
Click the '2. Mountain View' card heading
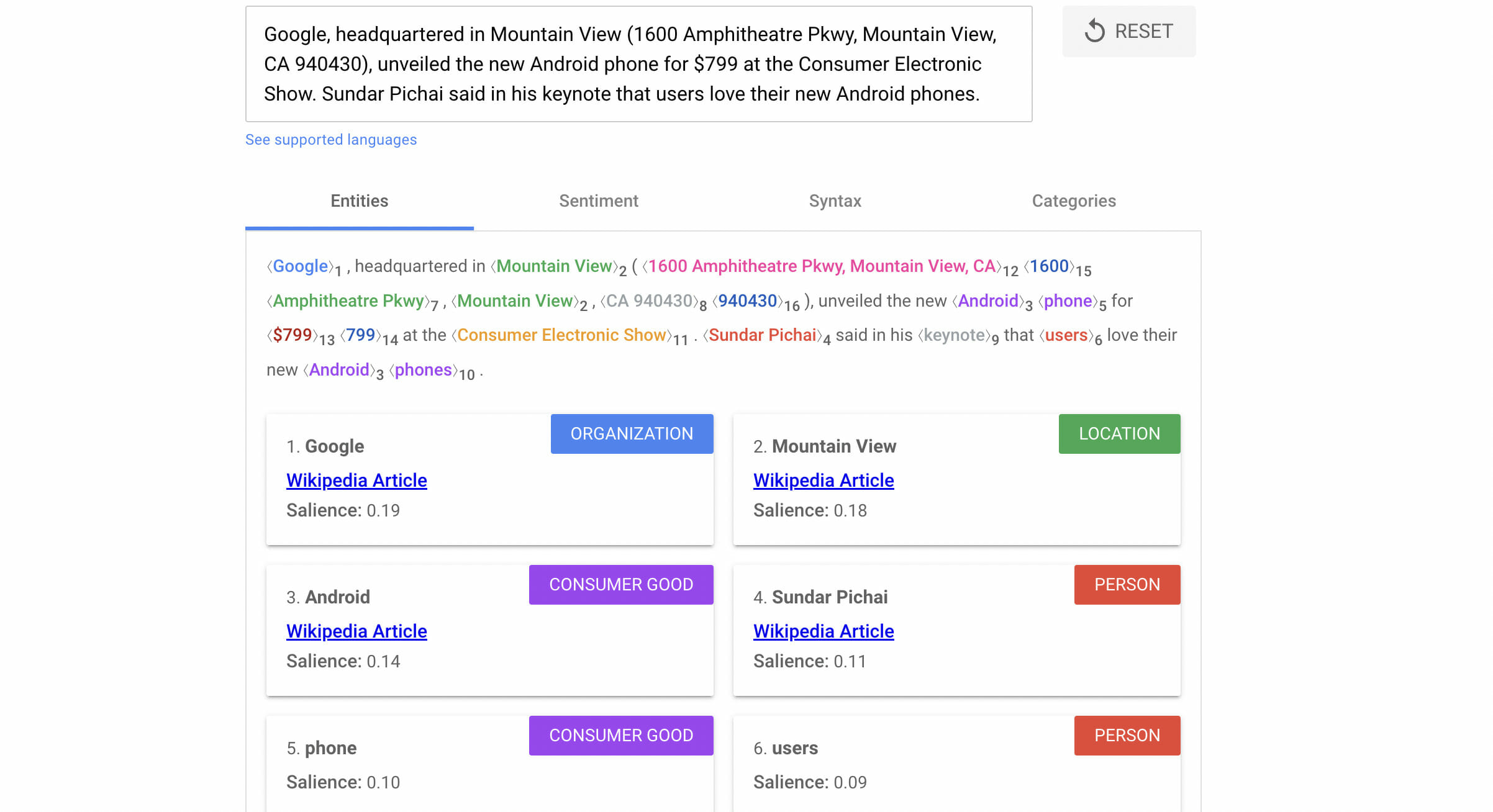pos(825,446)
